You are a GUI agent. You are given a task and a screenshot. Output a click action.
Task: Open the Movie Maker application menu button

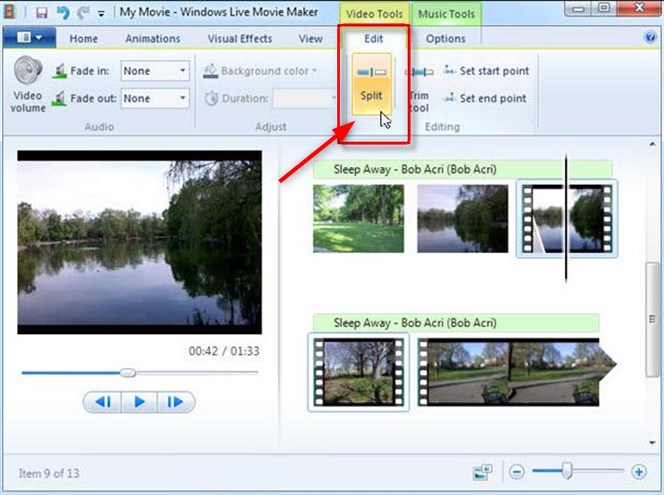click(29, 38)
